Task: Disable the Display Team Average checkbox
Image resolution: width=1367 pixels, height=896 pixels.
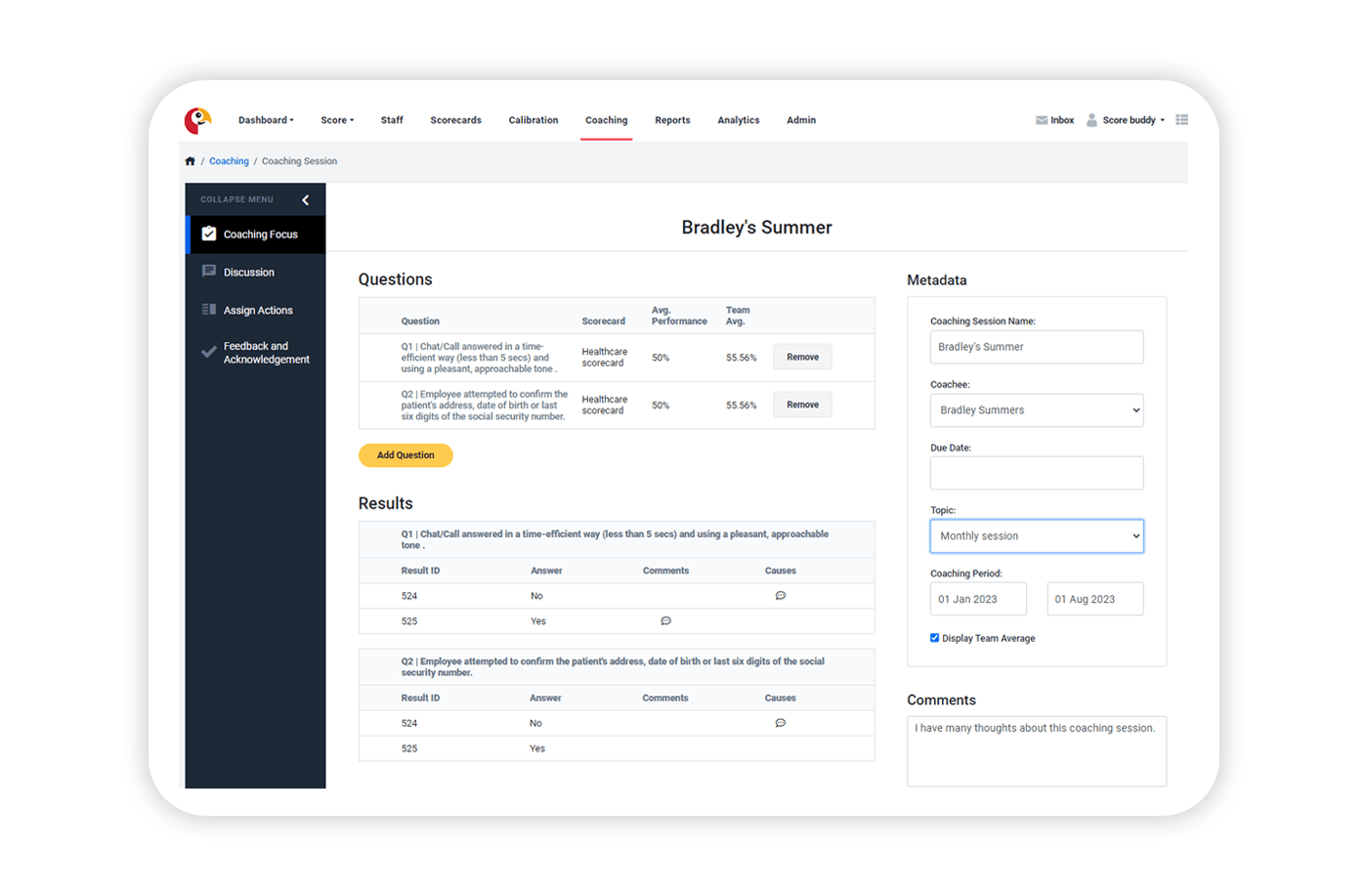Action: 934,637
